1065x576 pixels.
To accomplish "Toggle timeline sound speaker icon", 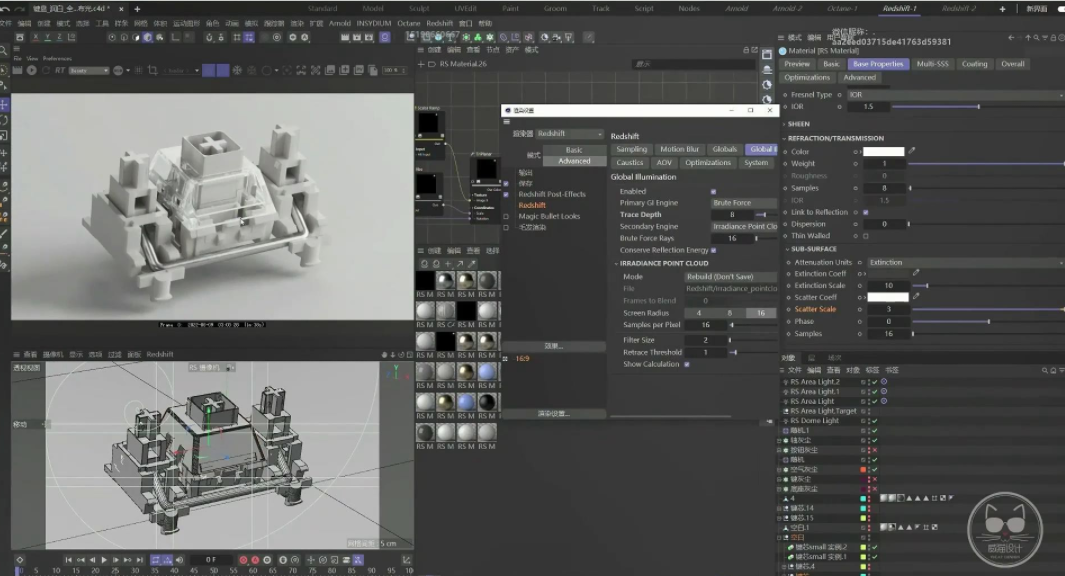I will [179, 560].
